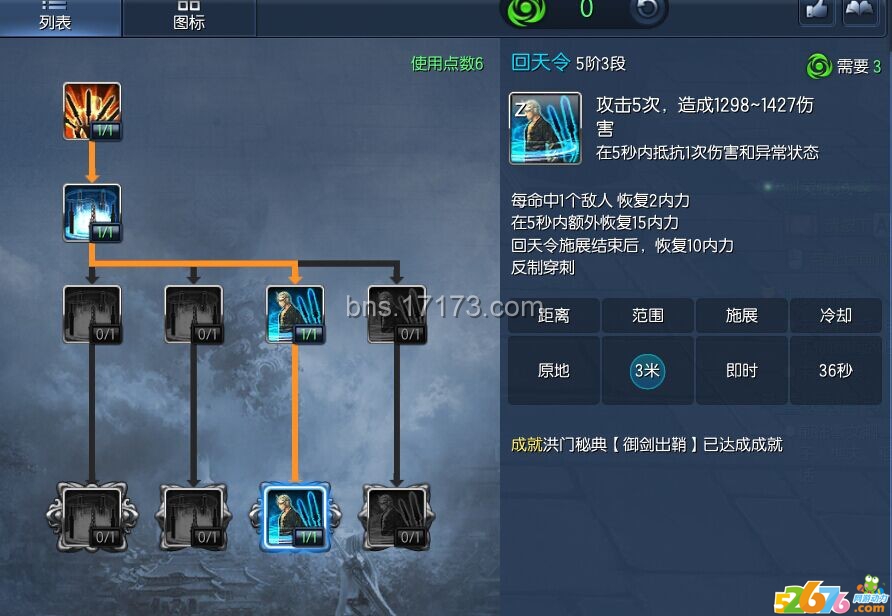
Task: Select the blue shield second-tier skill node
Action: tap(92, 213)
